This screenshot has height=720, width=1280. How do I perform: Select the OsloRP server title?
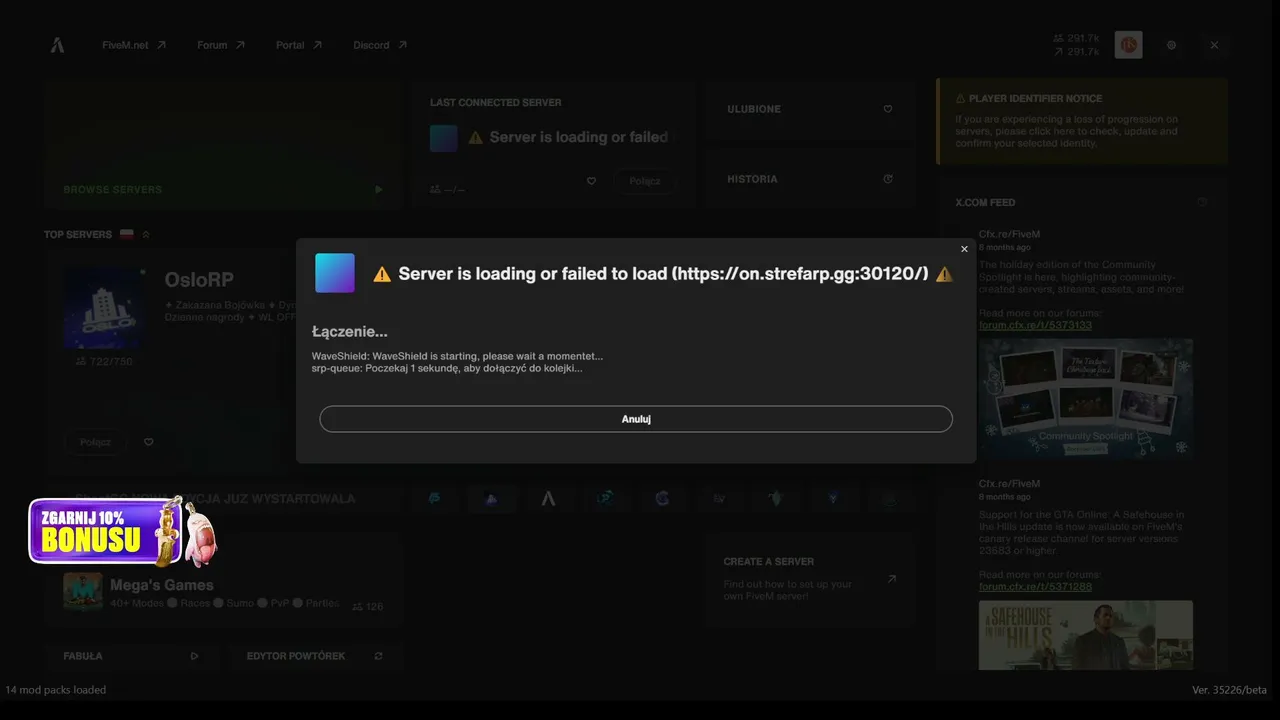click(199, 280)
